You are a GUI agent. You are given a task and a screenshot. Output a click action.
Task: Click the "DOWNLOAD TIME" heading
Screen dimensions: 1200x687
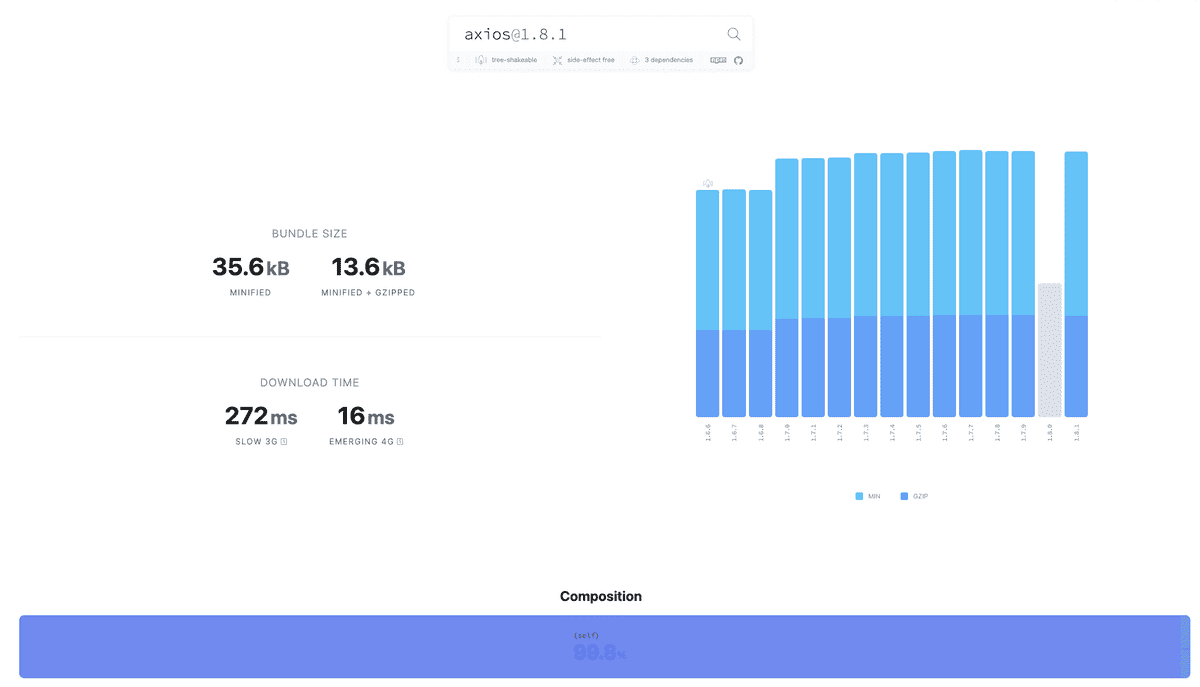[310, 383]
